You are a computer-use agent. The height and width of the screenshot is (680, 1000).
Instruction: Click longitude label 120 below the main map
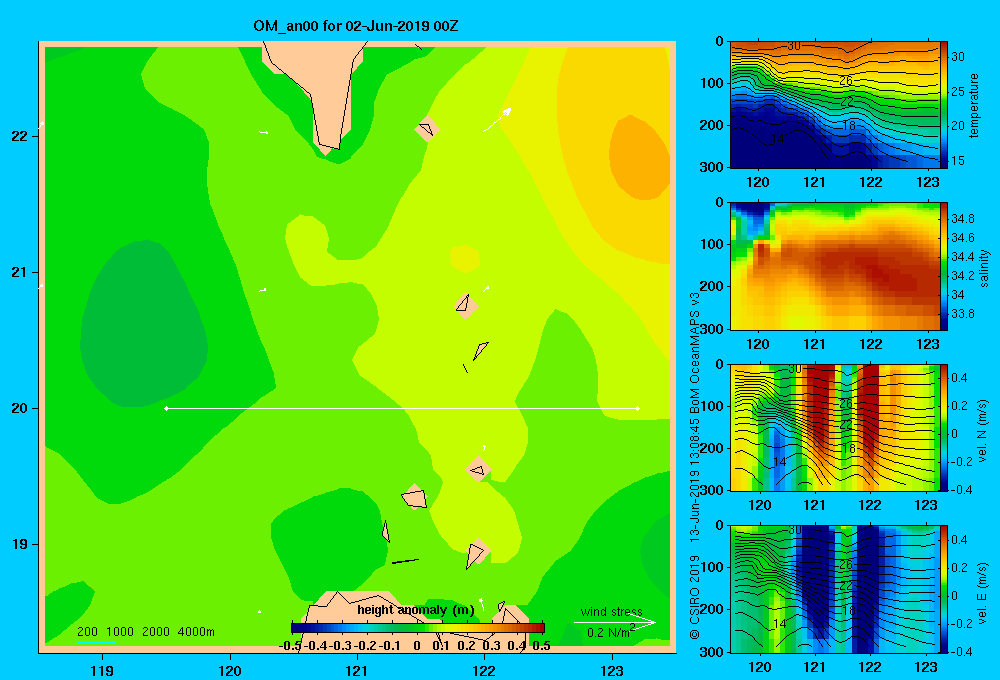point(230,670)
